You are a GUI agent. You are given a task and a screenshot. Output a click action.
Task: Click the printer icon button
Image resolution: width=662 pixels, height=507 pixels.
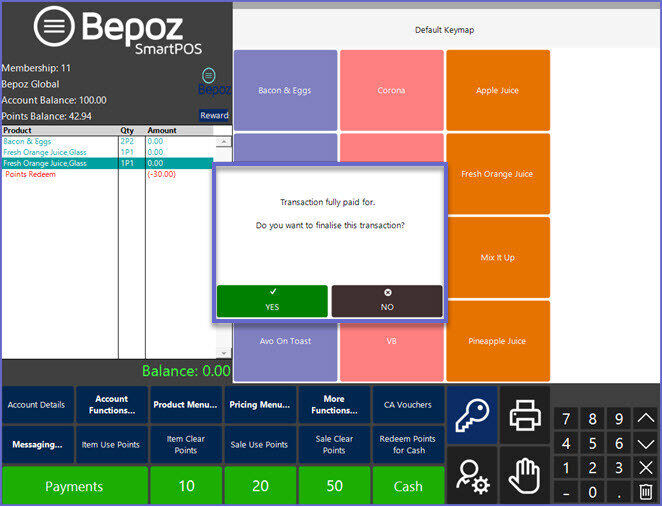[x=525, y=415]
